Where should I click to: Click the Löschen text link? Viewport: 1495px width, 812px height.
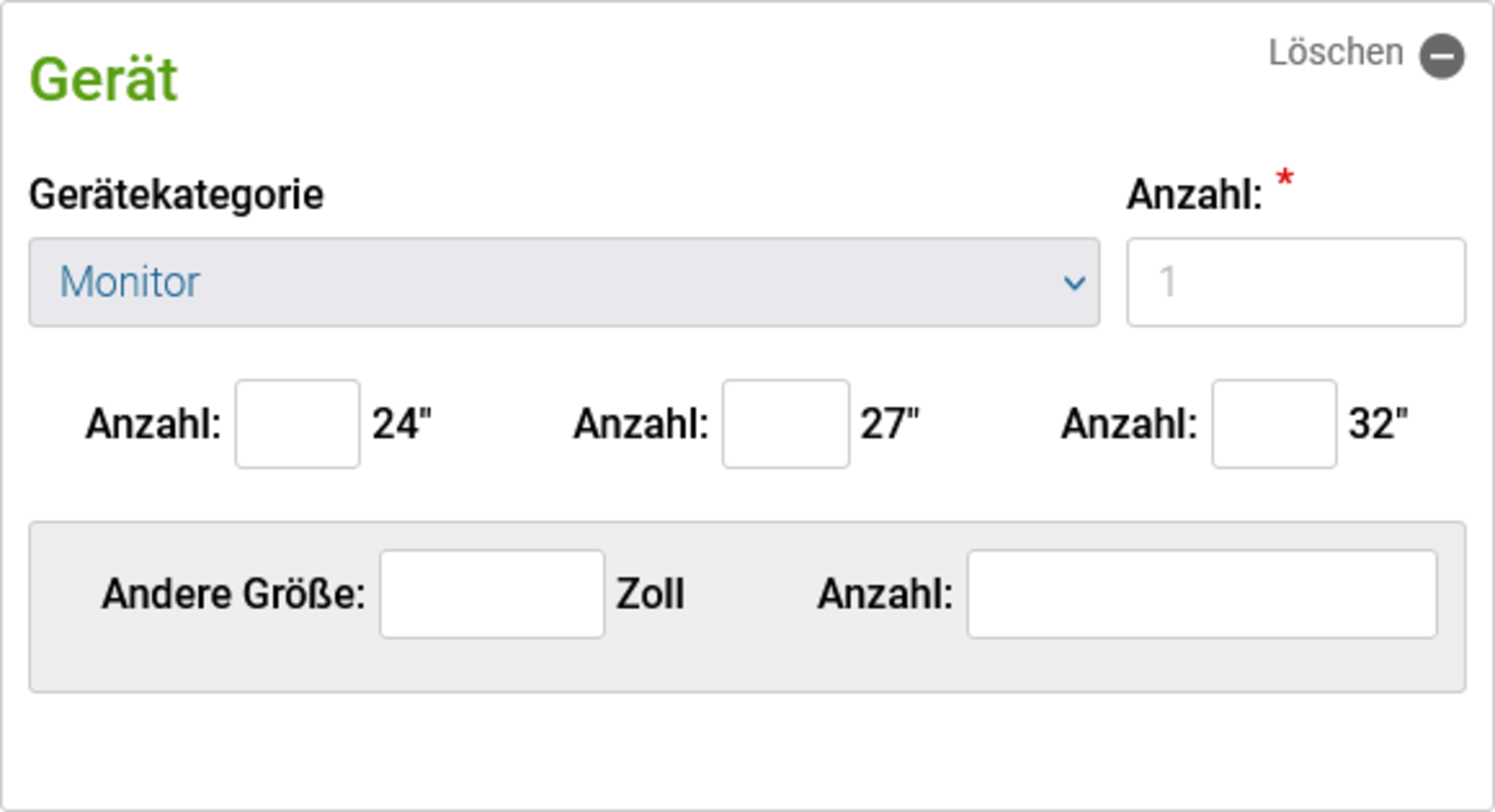tap(1335, 53)
